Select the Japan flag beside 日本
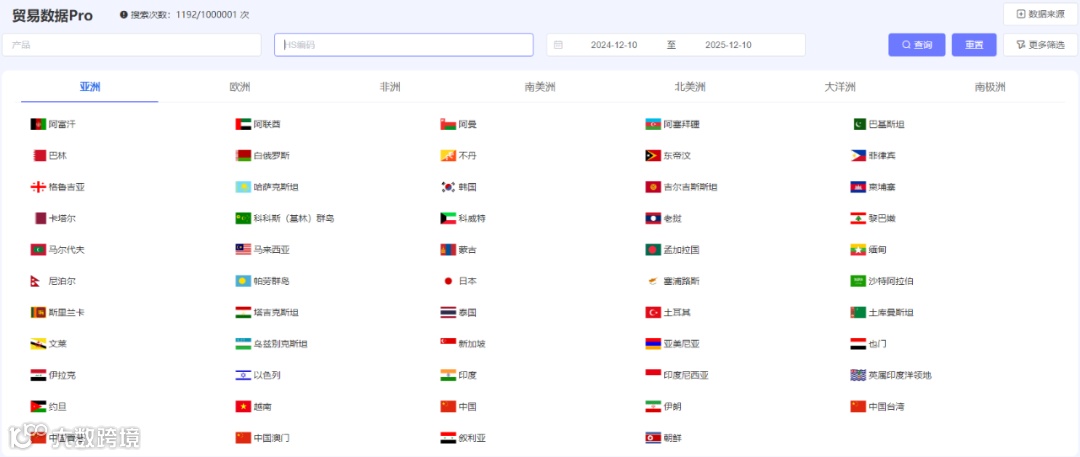The image size is (1080, 457). (448, 281)
